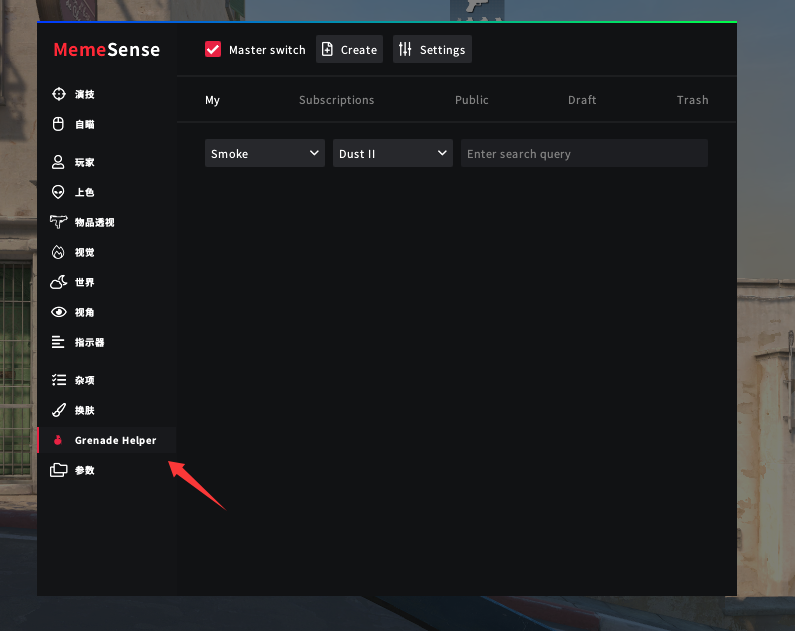Click the 视角 eye icon
The width and height of the screenshot is (795, 631).
point(58,312)
